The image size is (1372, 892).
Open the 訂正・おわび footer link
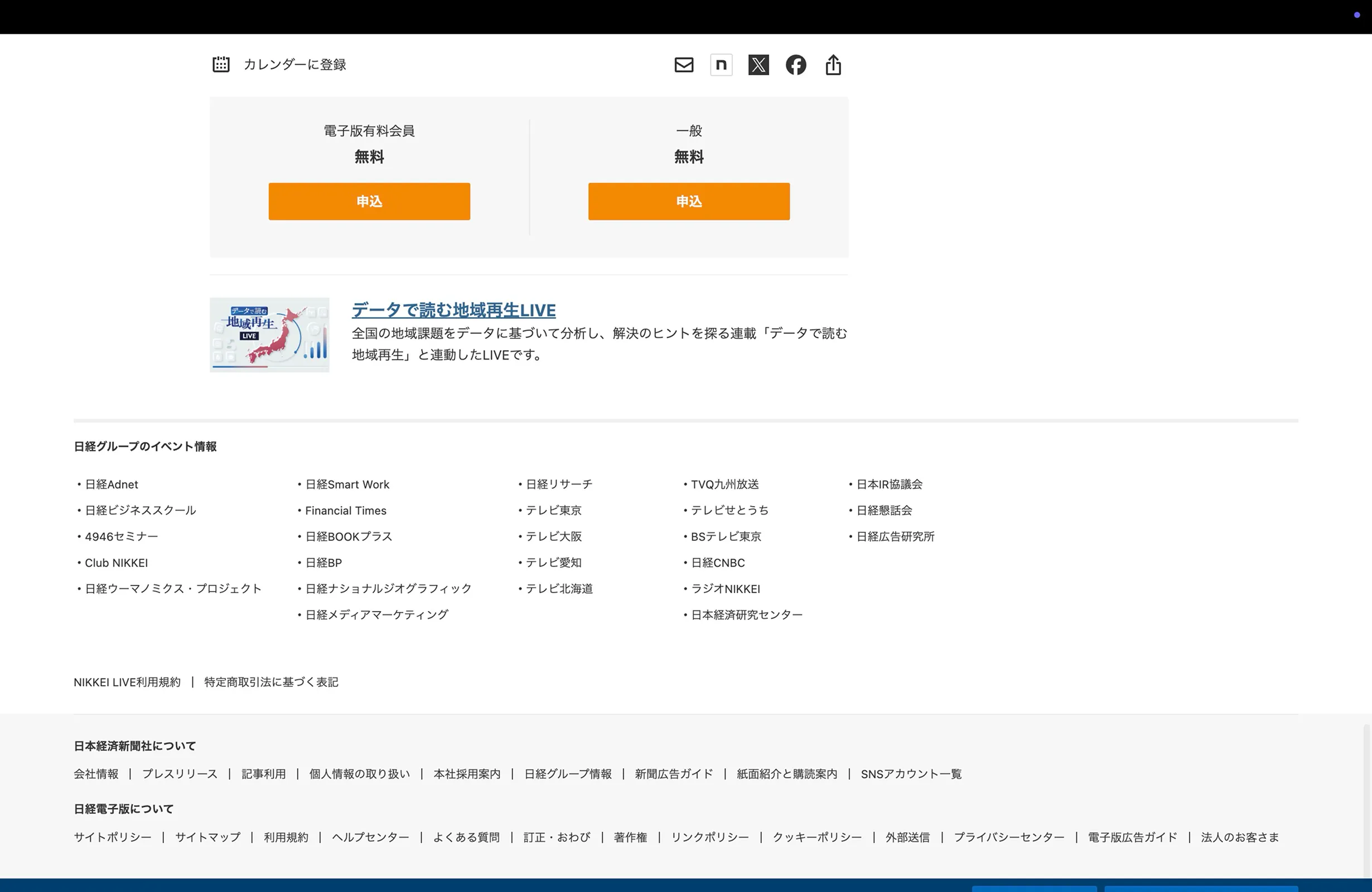557,837
